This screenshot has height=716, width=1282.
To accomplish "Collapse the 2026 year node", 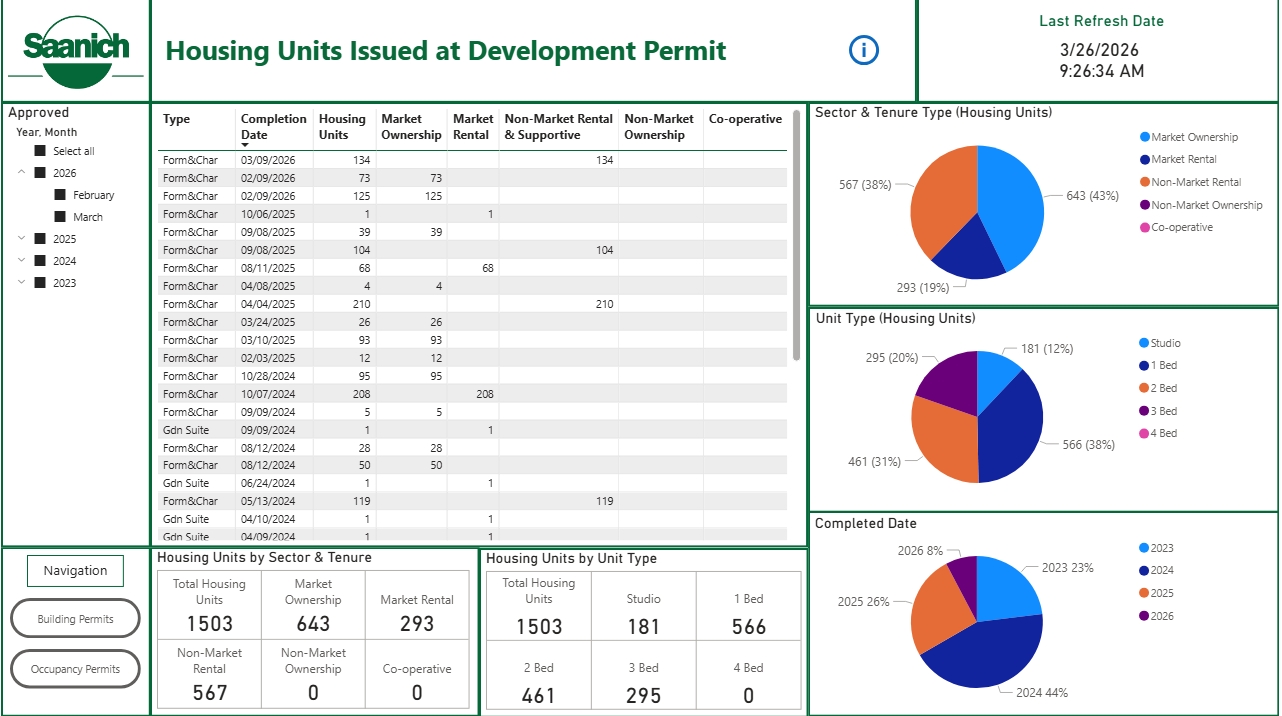I will tap(21, 173).
